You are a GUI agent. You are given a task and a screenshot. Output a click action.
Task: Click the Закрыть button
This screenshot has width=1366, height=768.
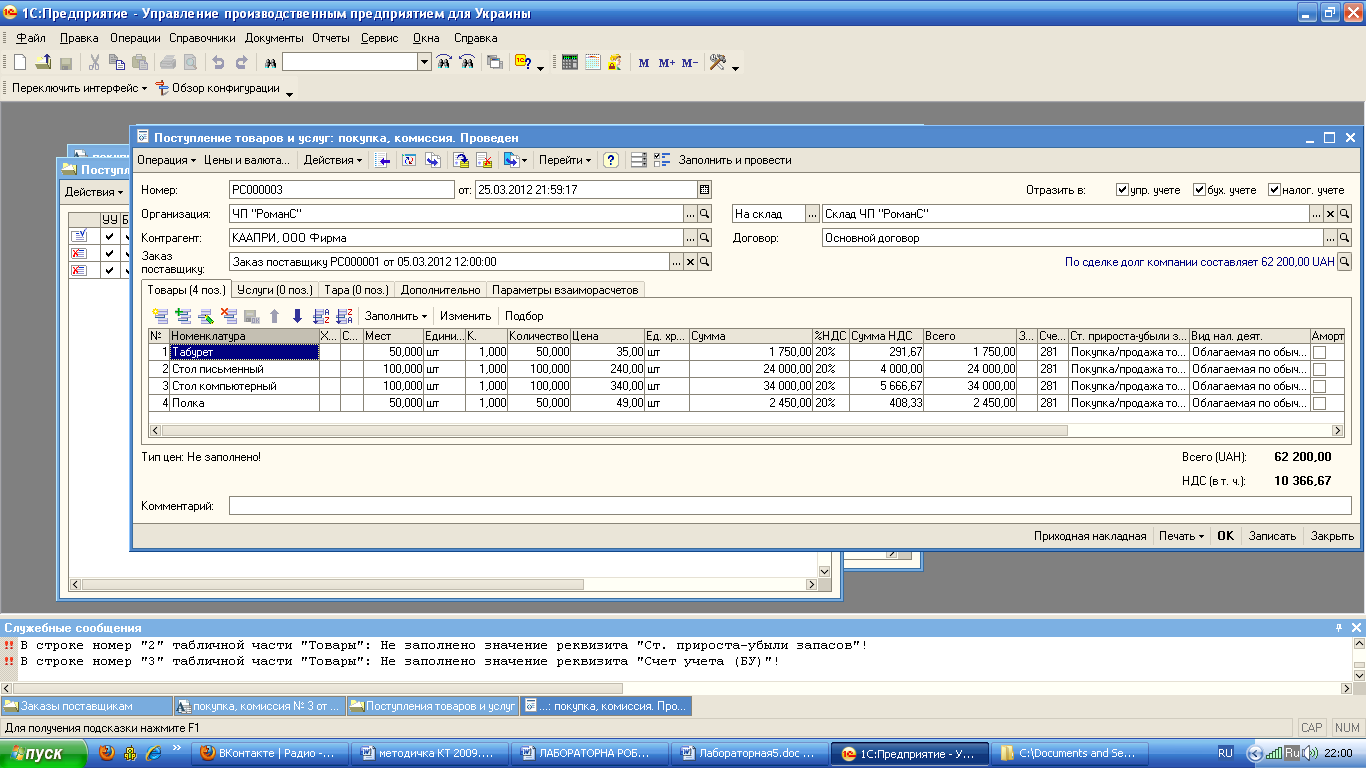1332,536
